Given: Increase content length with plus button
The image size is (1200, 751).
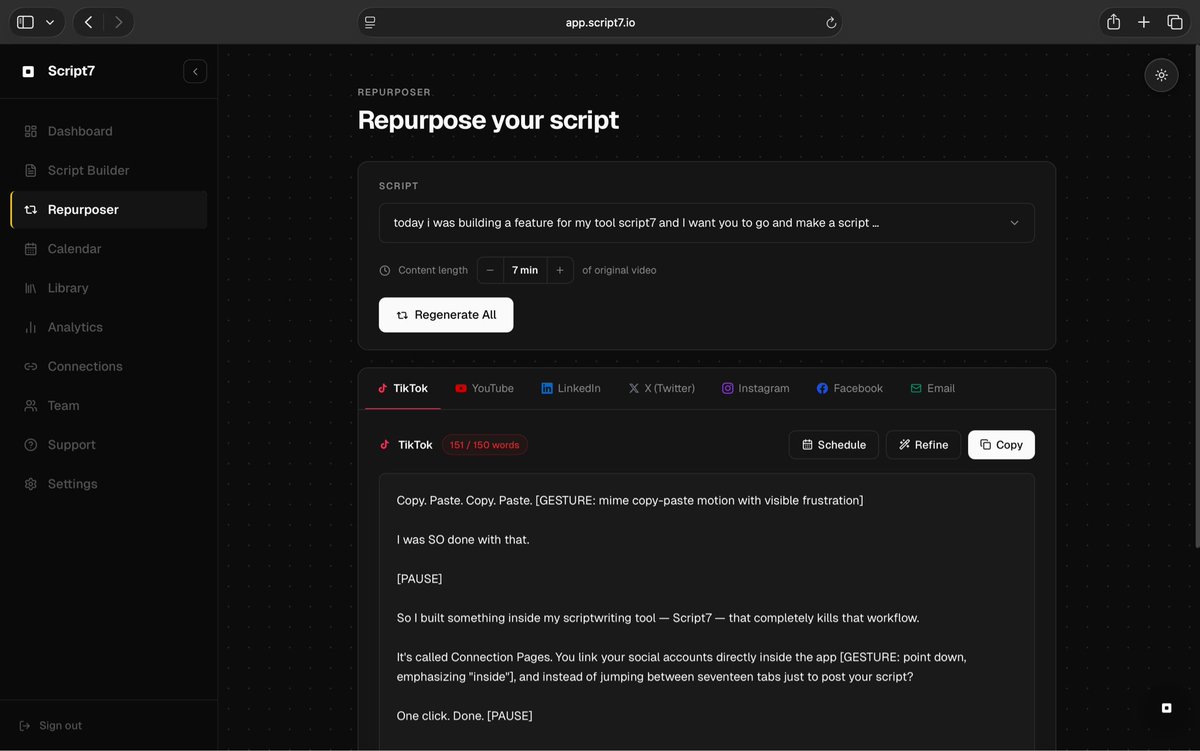Looking at the screenshot, I should tap(560, 270).
